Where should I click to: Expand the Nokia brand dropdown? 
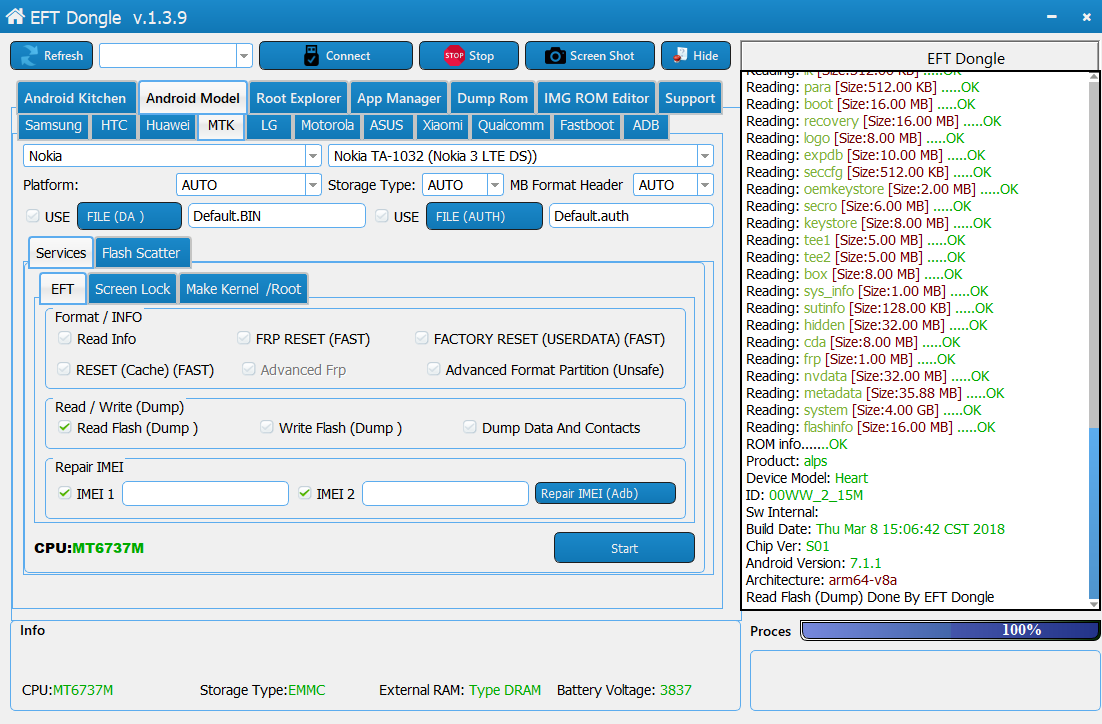[313, 156]
